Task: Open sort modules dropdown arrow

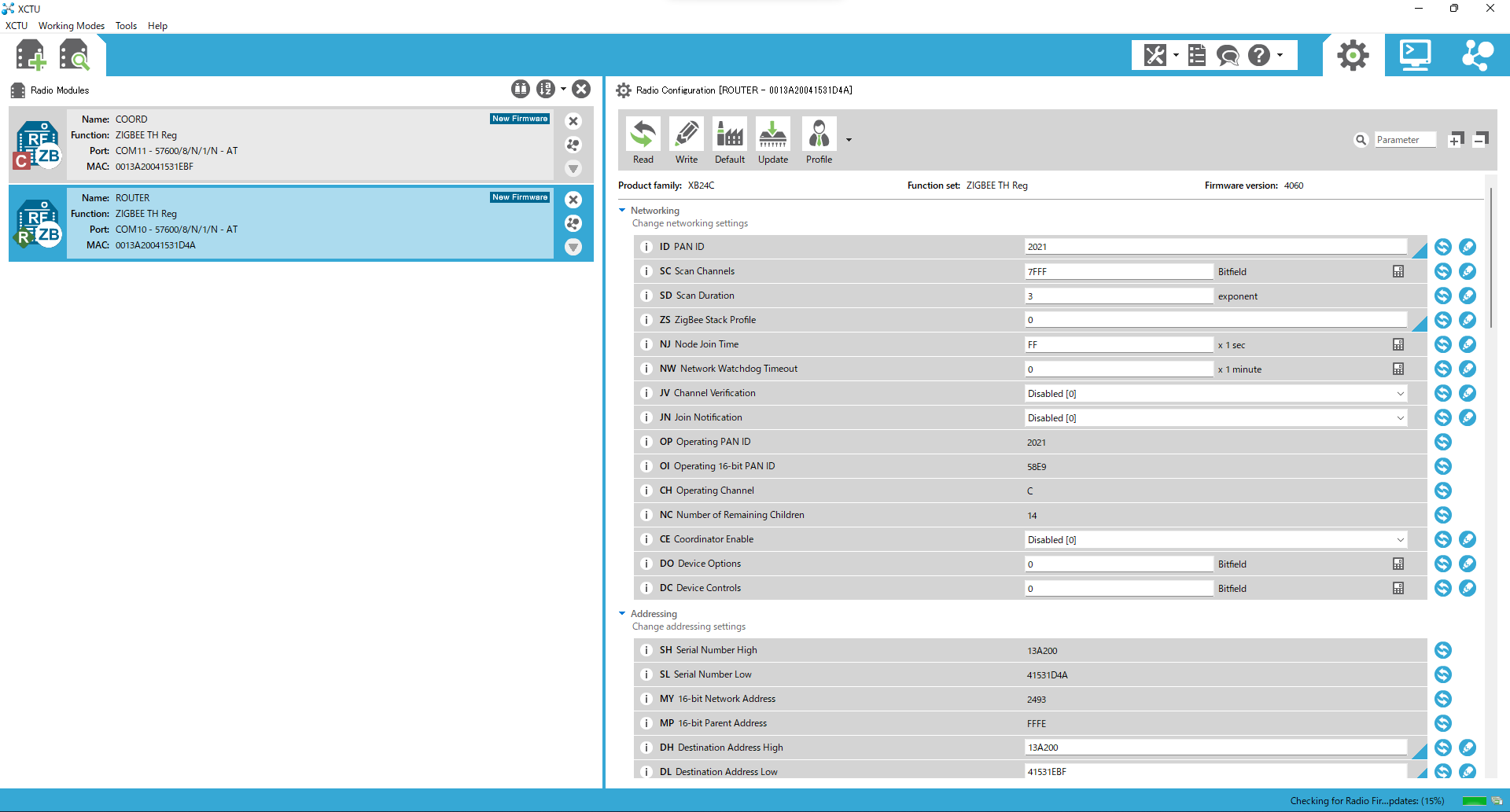Action: click(x=563, y=89)
